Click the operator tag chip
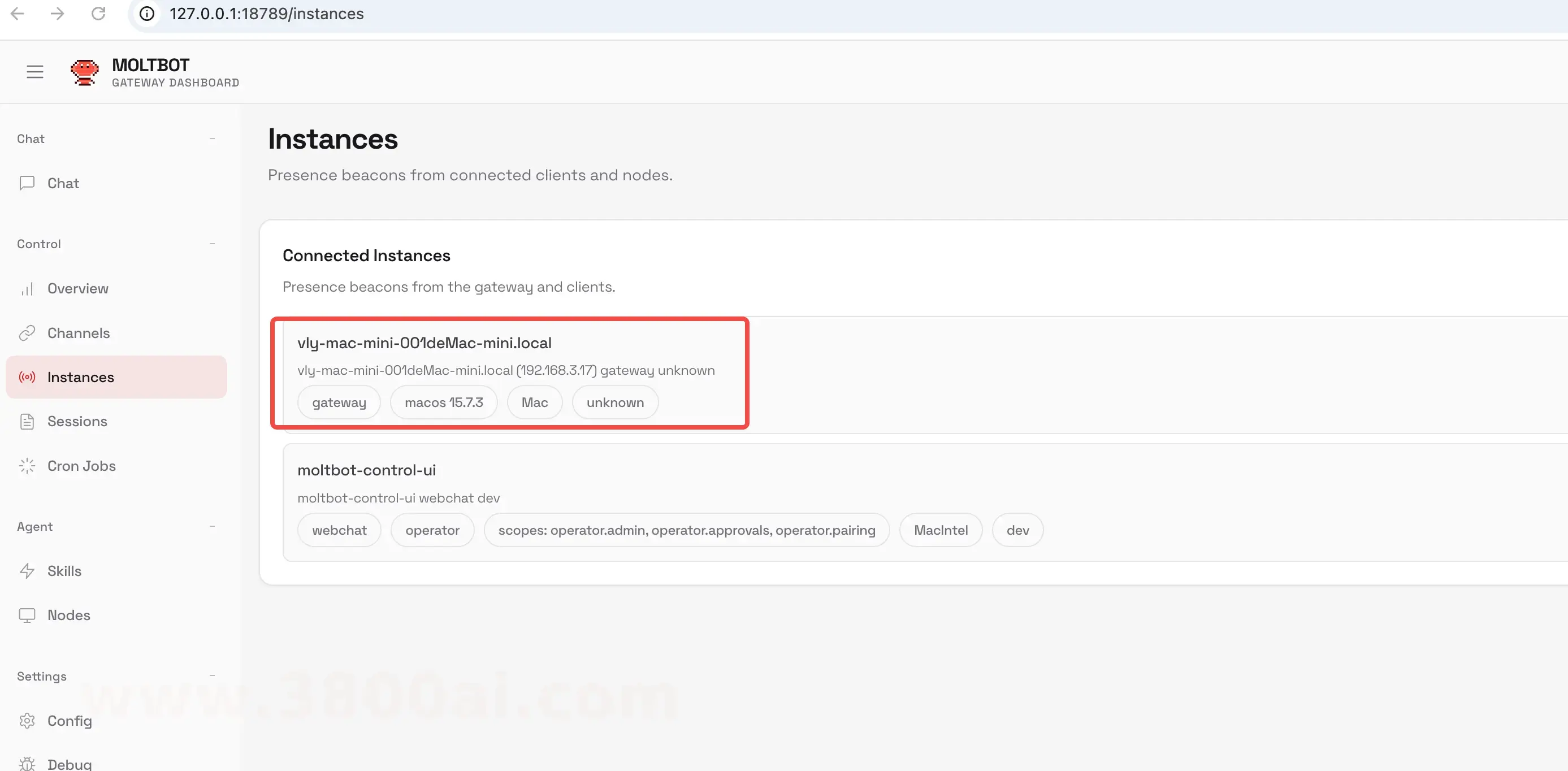 click(x=431, y=530)
